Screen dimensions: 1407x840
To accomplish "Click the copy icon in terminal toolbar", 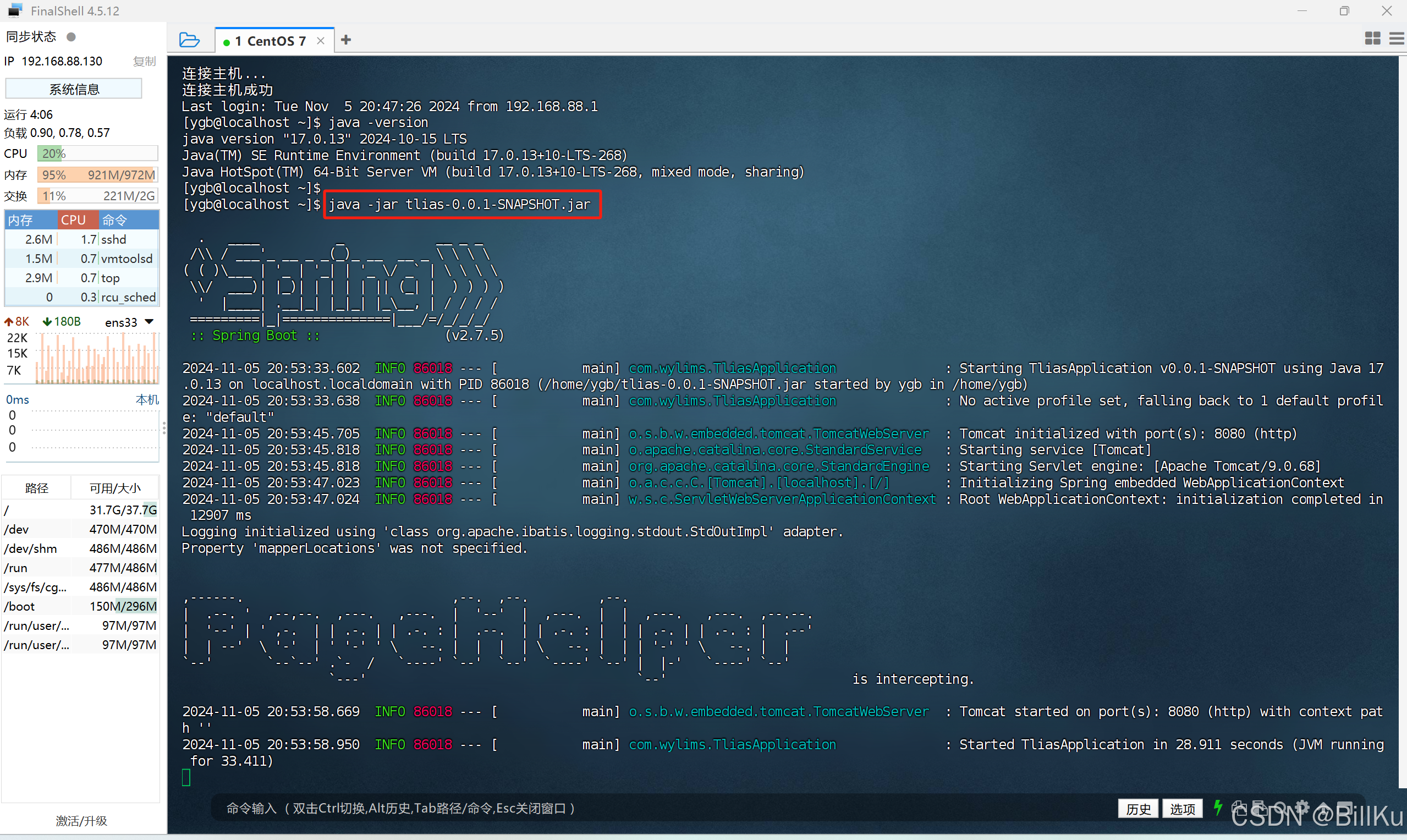I will click(x=1239, y=808).
